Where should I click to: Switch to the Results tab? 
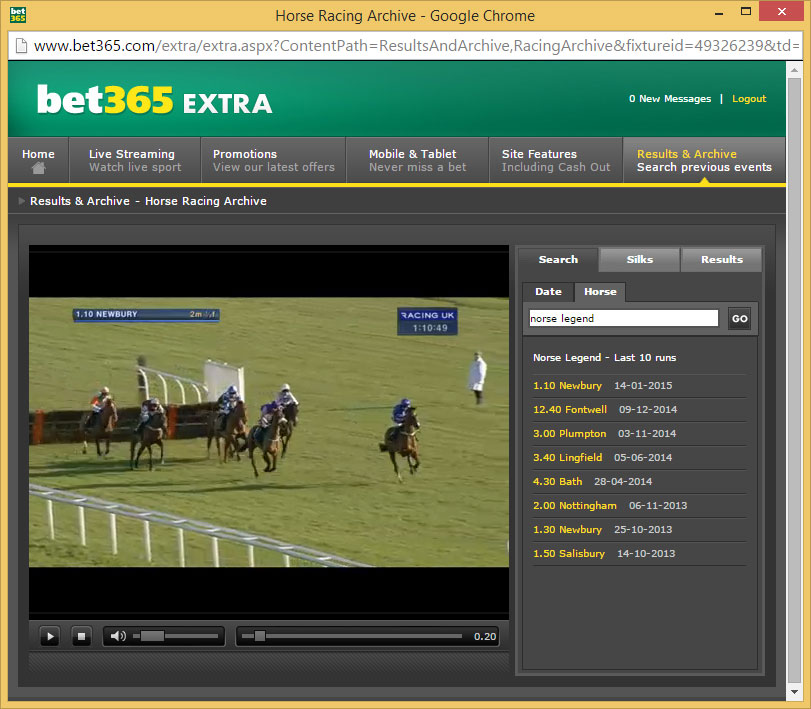coord(722,260)
